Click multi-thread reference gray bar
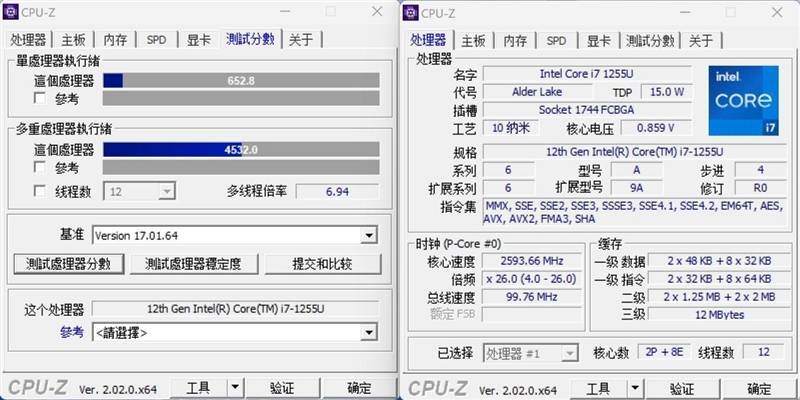800x400 pixels. click(241, 167)
